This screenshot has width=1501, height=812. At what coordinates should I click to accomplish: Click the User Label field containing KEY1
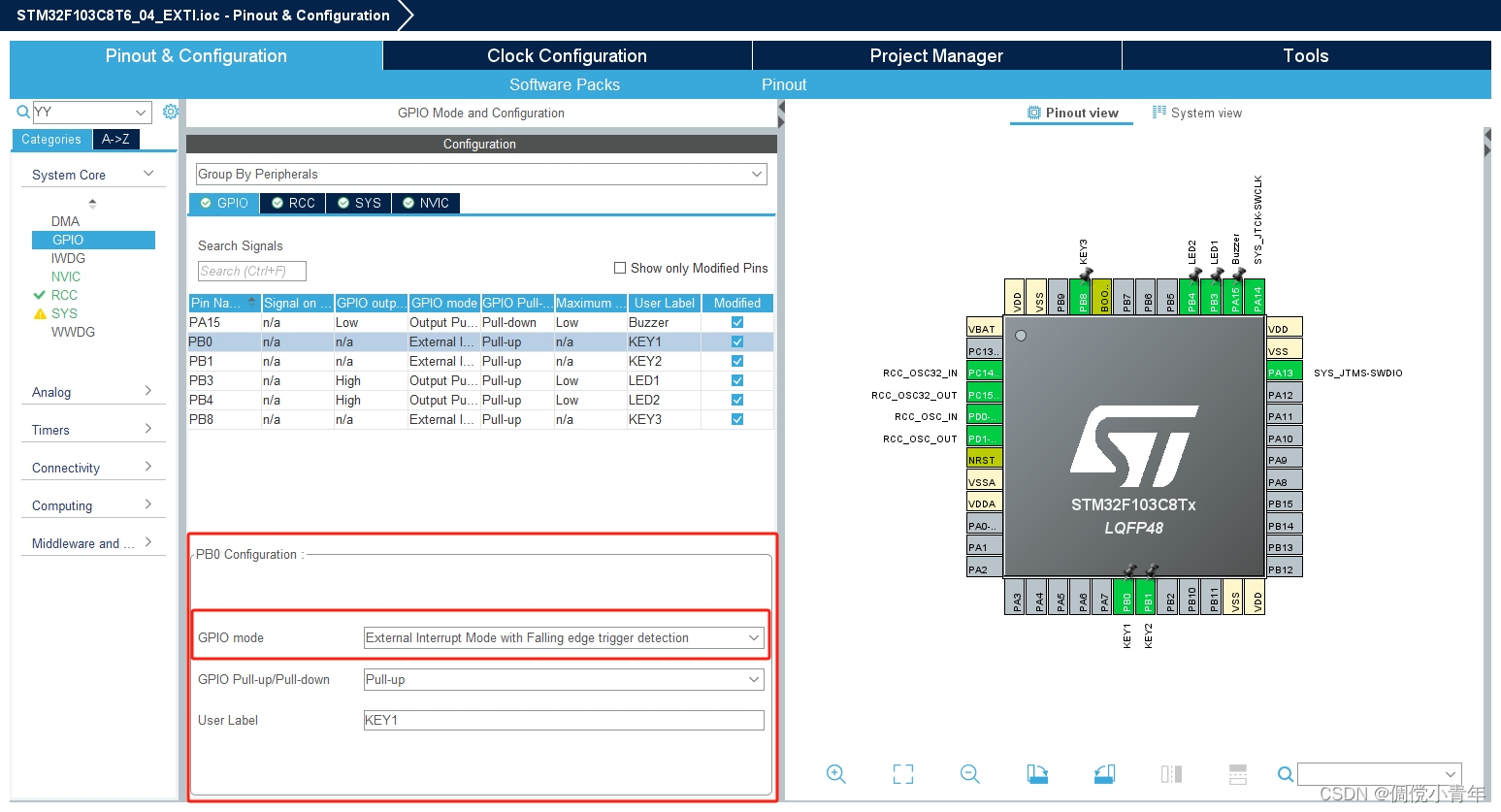(x=563, y=720)
